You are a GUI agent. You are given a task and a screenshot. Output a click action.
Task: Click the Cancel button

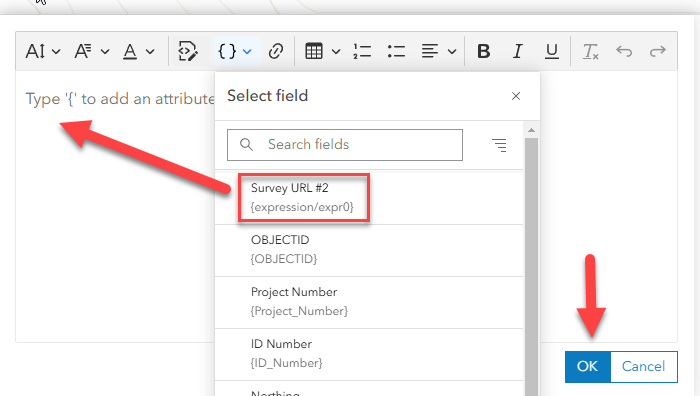click(644, 367)
